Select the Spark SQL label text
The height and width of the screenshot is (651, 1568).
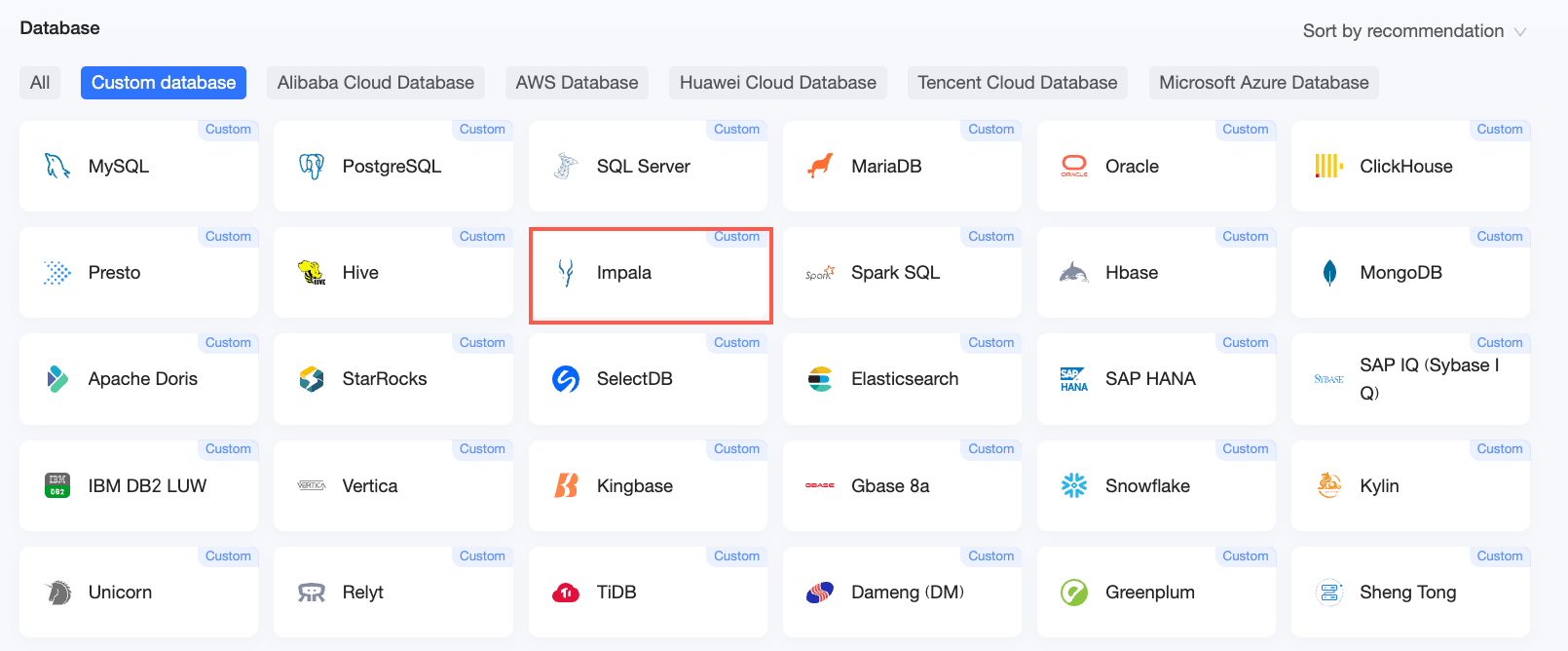pos(895,273)
